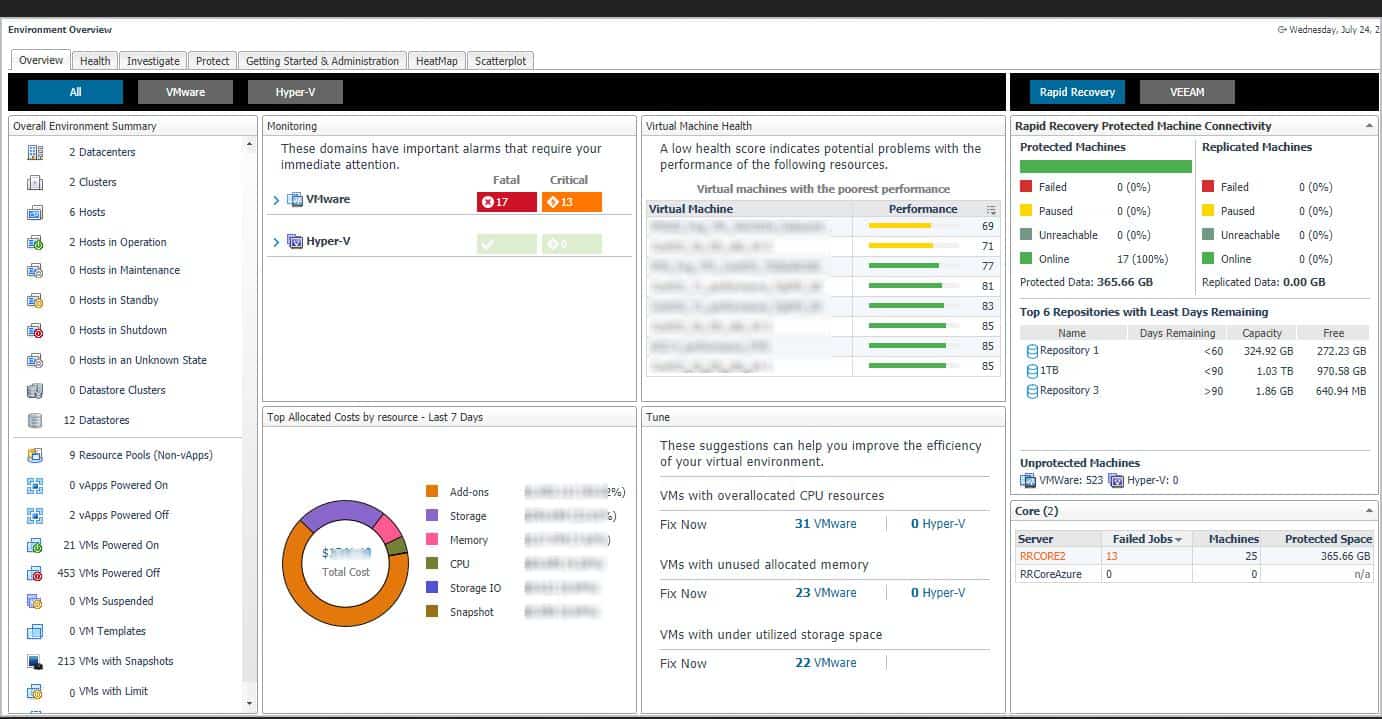Image resolution: width=1382 pixels, height=719 pixels.
Task: Click the Repository 3 database icon
Action: click(x=1032, y=391)
